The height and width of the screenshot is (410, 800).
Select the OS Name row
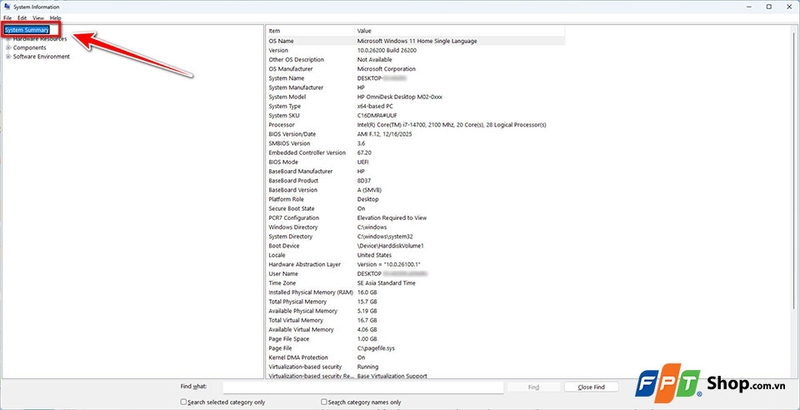(415, 41)
